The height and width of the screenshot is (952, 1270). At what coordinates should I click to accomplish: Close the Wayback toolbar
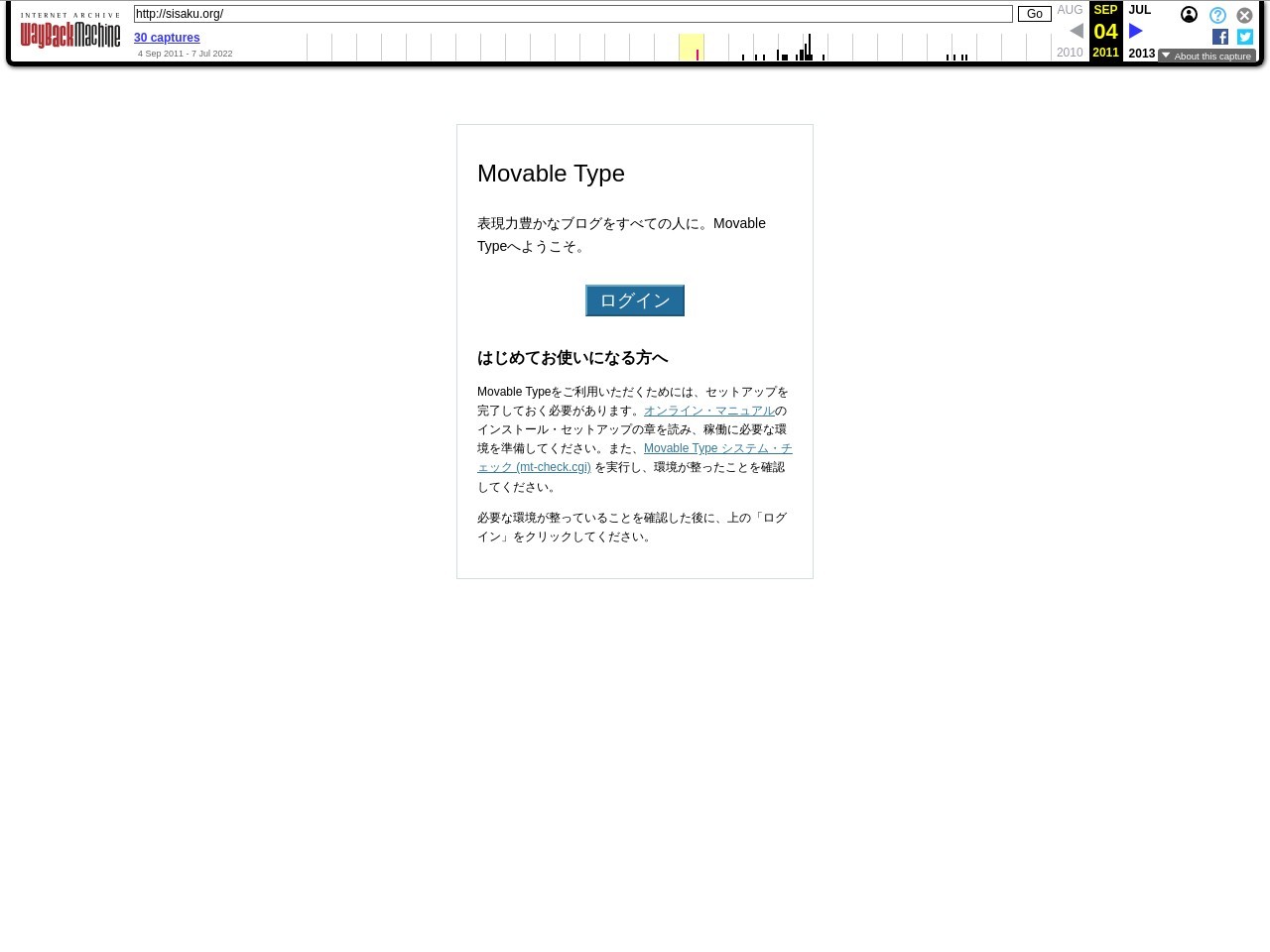tap(1244, 15)
